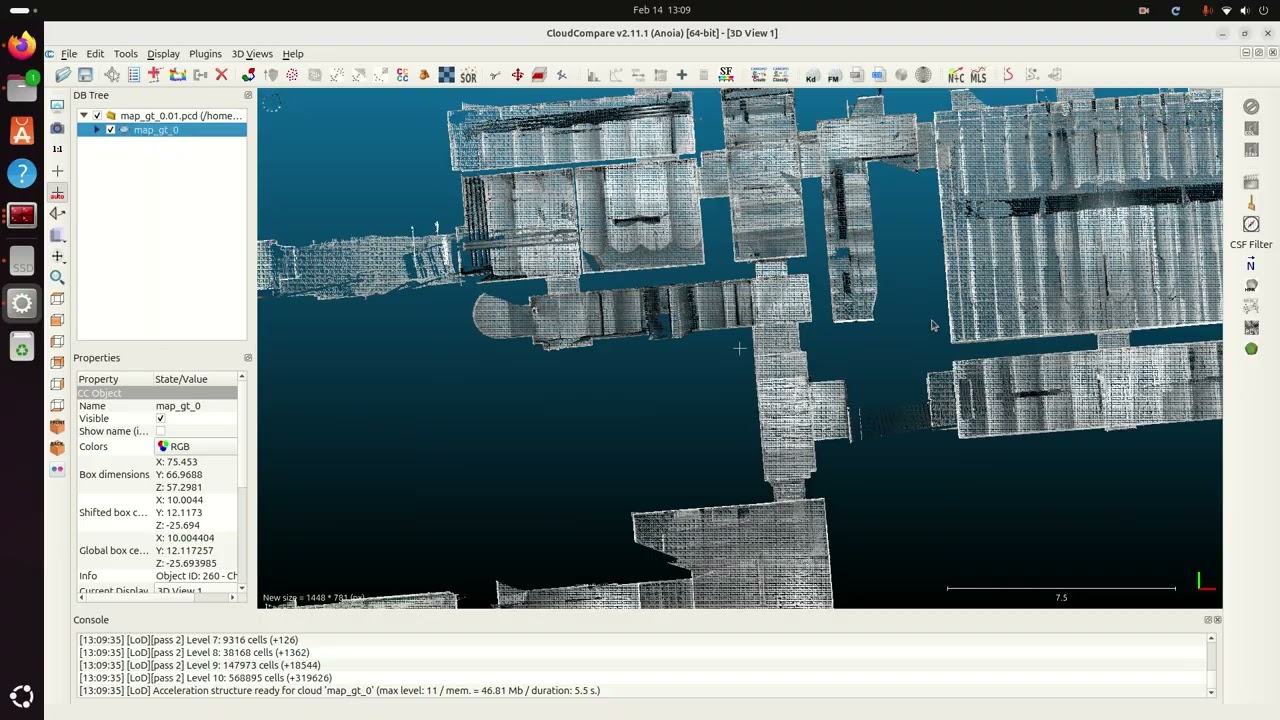Click the camera icon in left toolbar

[x=57, y=128]
